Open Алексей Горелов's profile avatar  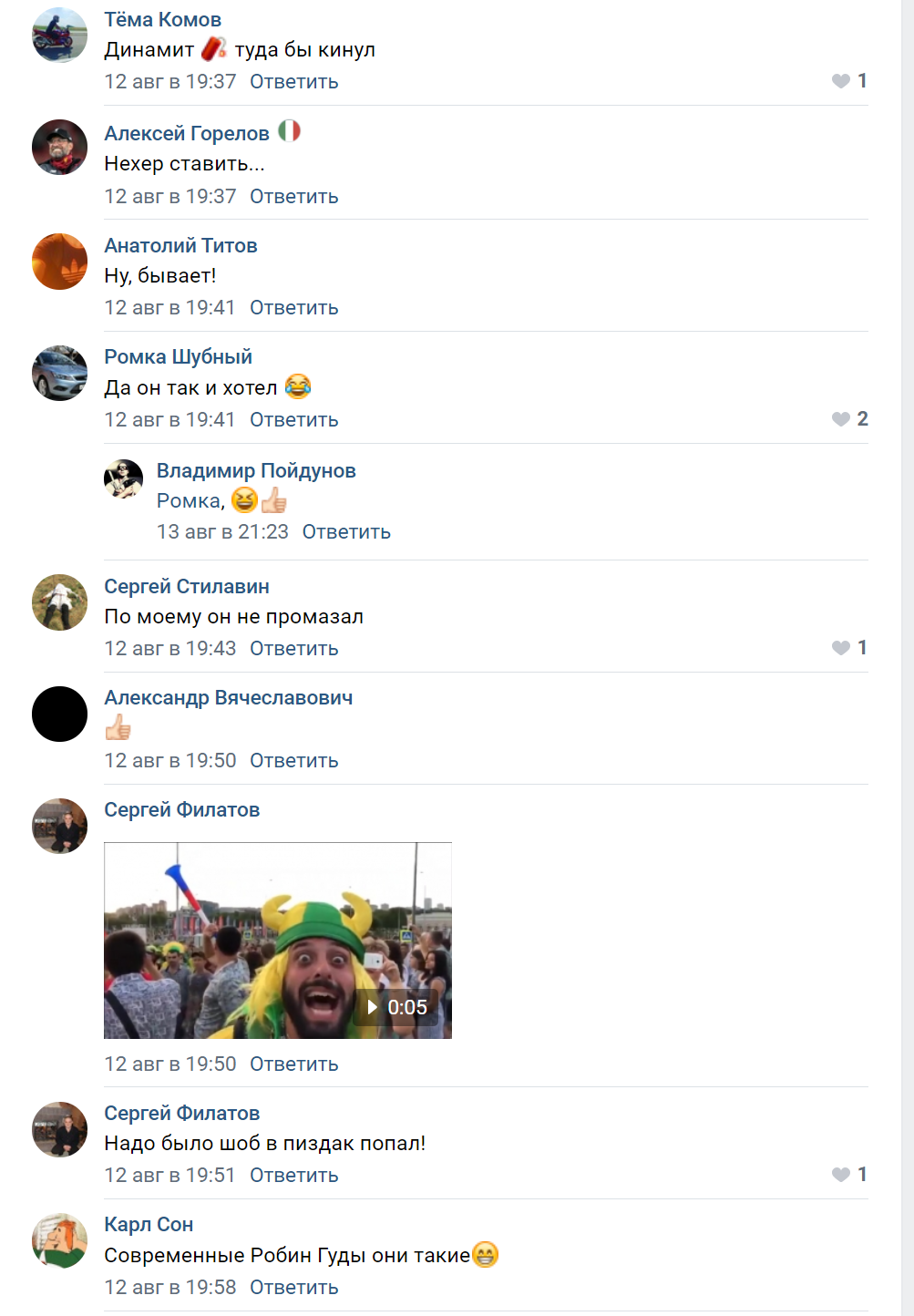click(x=59, y=147)
